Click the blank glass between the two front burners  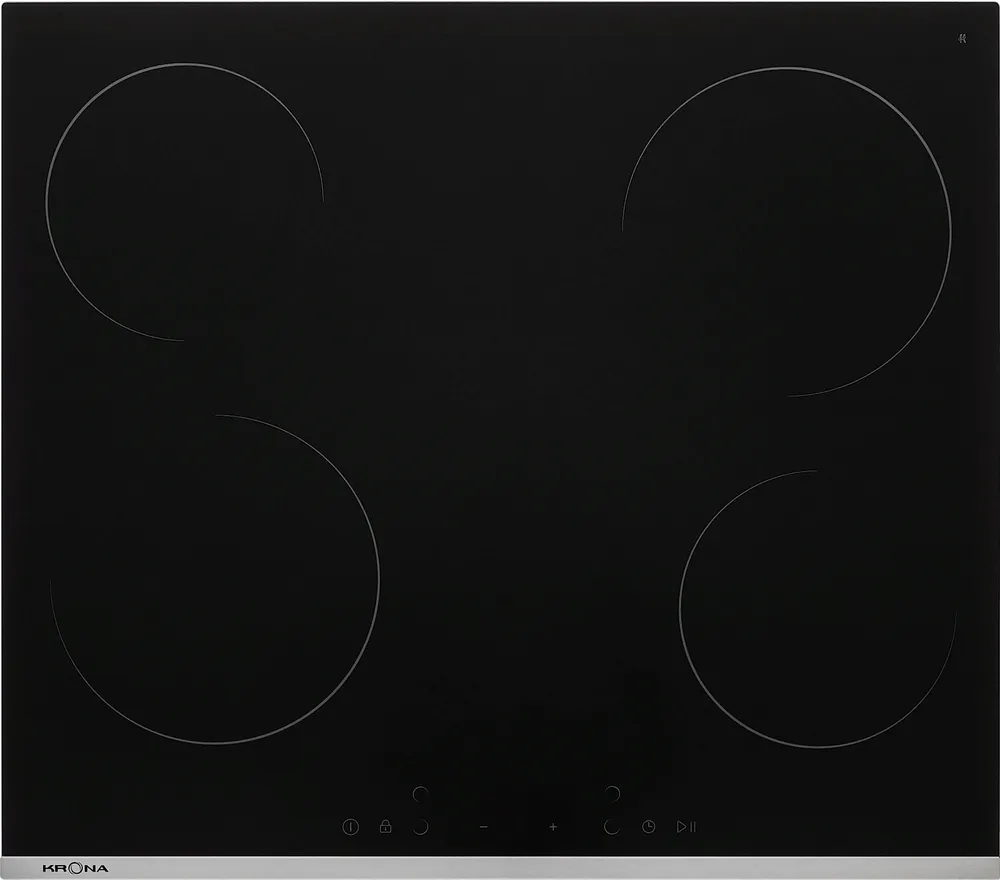(528, 600)
